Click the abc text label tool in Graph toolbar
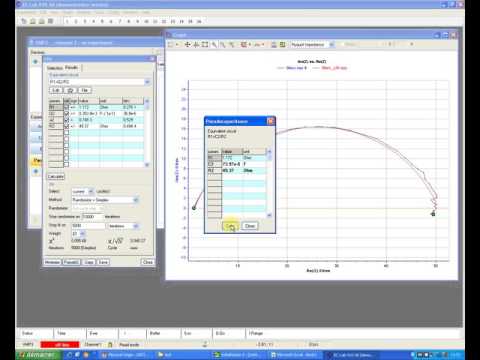 tap(257, 44)
